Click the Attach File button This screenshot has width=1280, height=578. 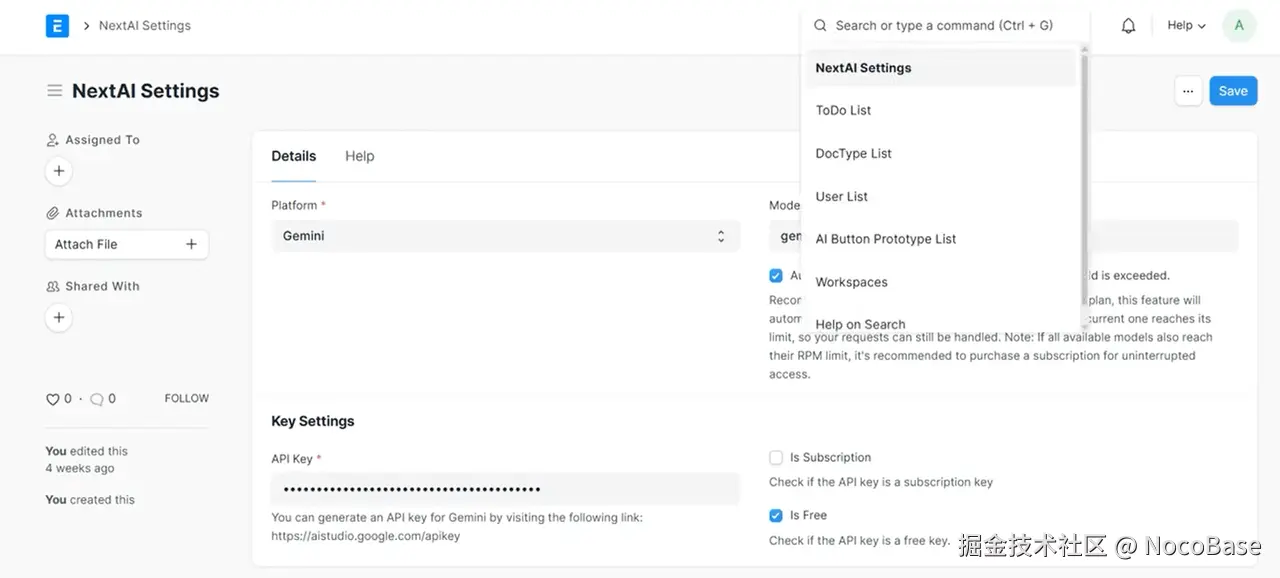[126, 244]
